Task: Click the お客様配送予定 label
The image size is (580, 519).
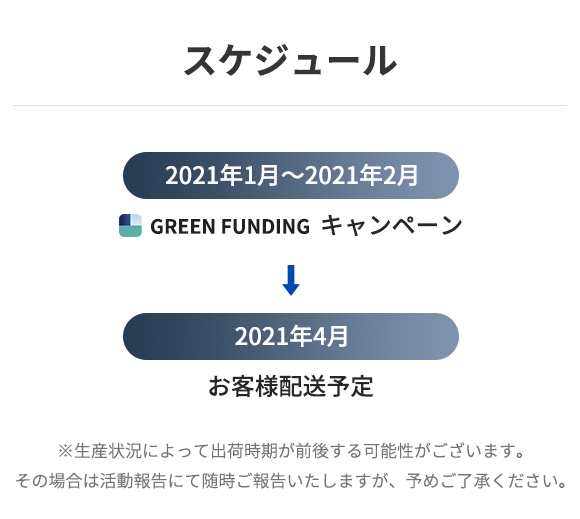Action: (x=291, y=386)
